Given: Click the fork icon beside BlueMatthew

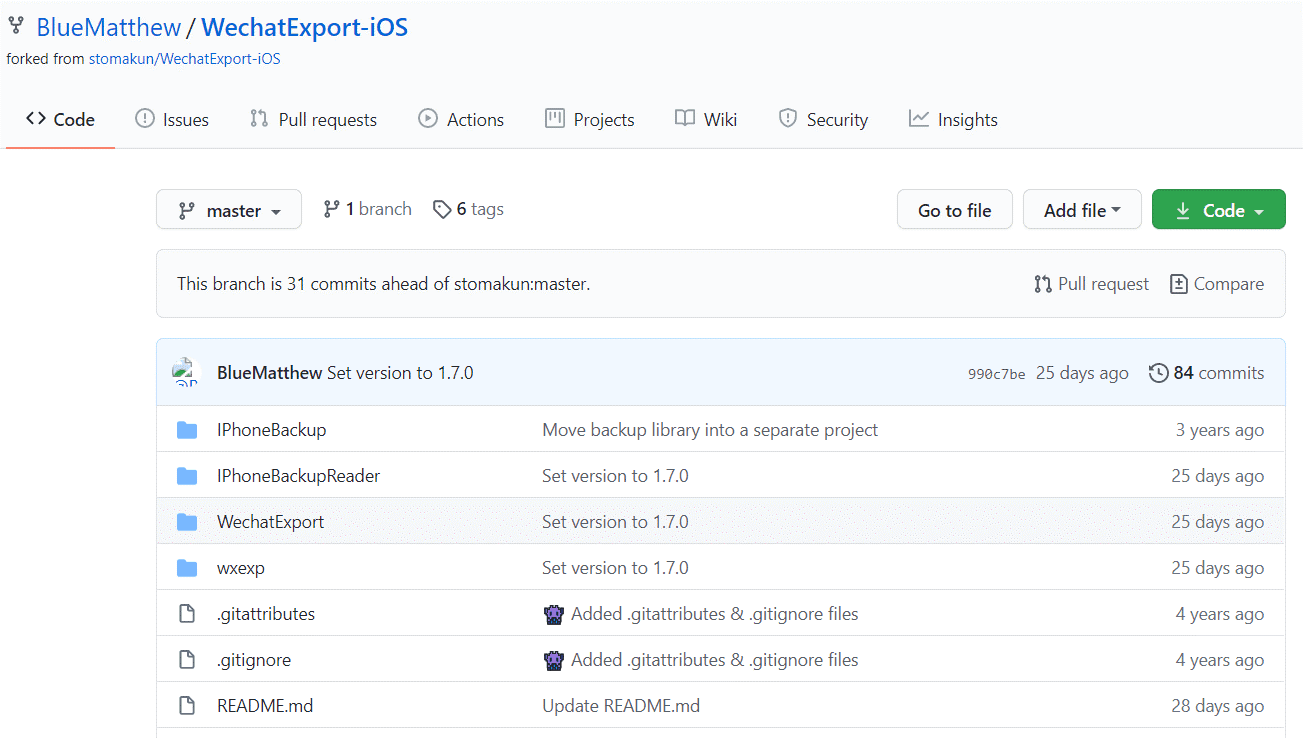Looking at the screenshot, I should coord(16,25).
